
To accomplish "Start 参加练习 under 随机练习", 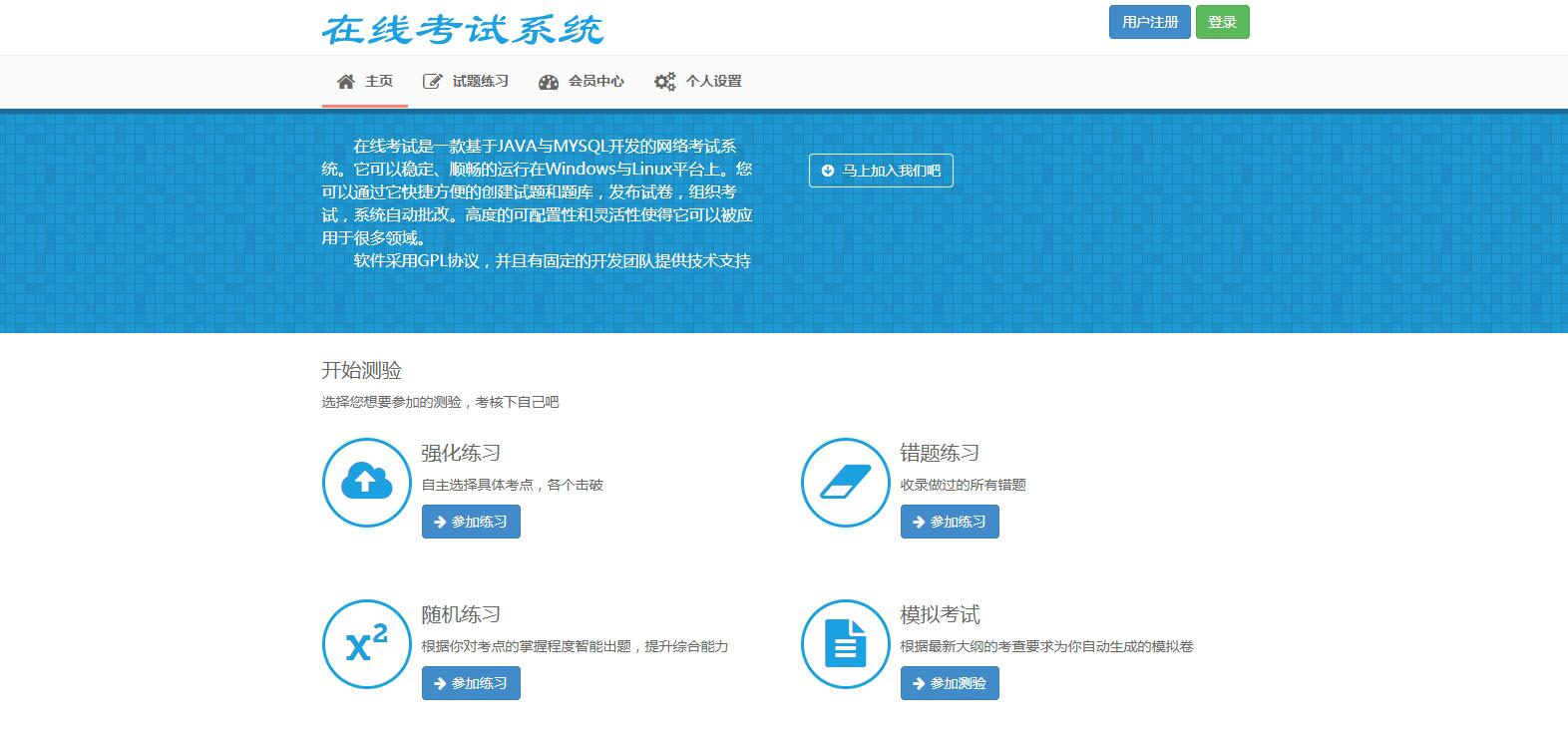I will point(471,683).
